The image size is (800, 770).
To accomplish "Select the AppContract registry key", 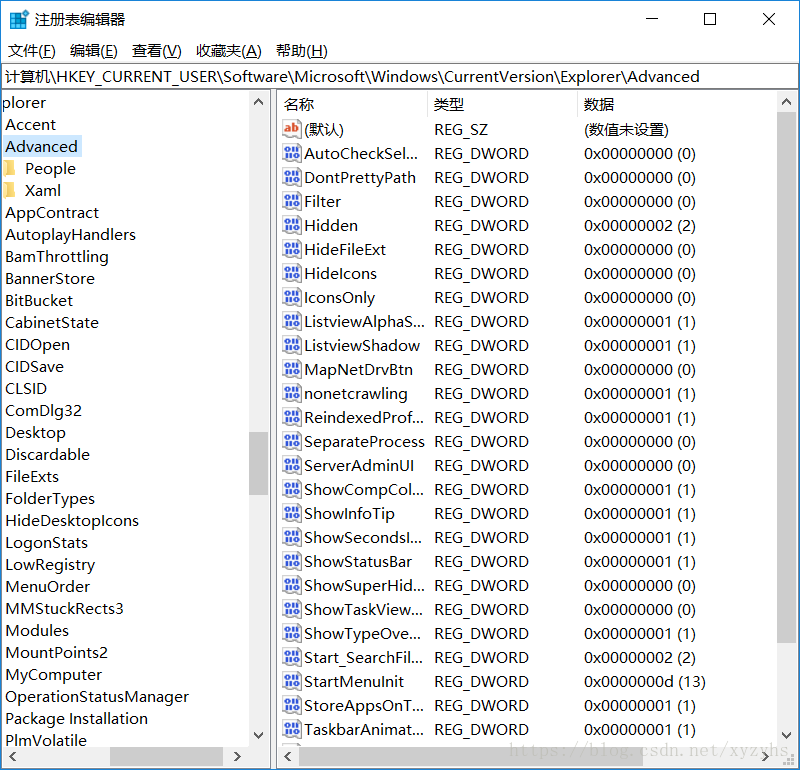I will pos(52,212).
